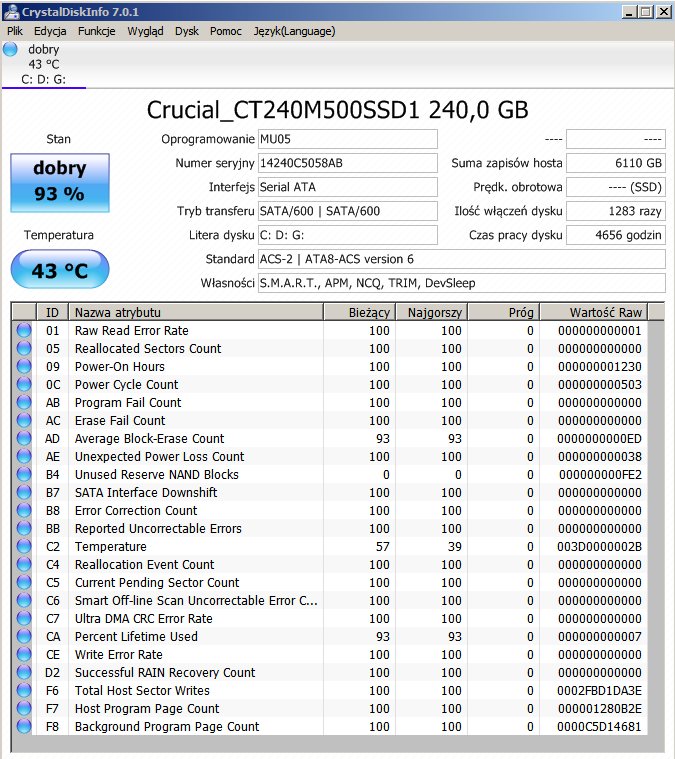Image resolution: width=675 pixels, height=759 pixels.
Task: Click the status orb for the C2 Temperature row
Action: coord(24,546)
